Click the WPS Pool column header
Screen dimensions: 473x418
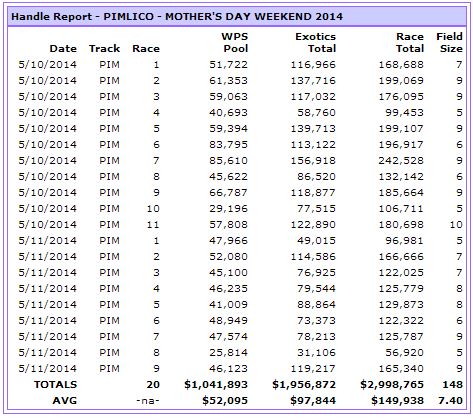[x=235, y=43]
